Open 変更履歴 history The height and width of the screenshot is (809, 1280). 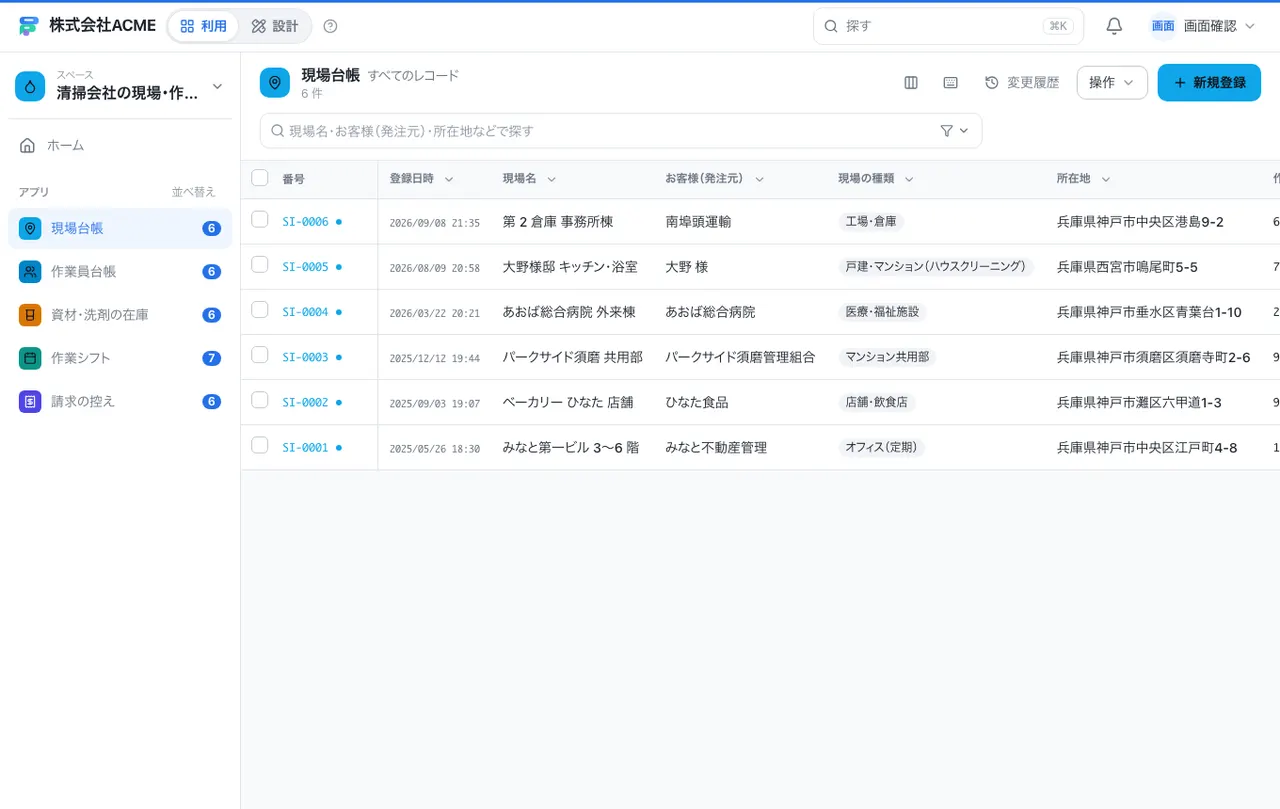[1022, 83]
